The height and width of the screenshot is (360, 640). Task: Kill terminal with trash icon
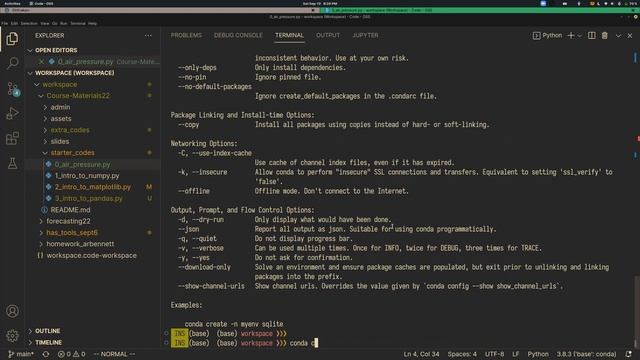pos(604,36)
